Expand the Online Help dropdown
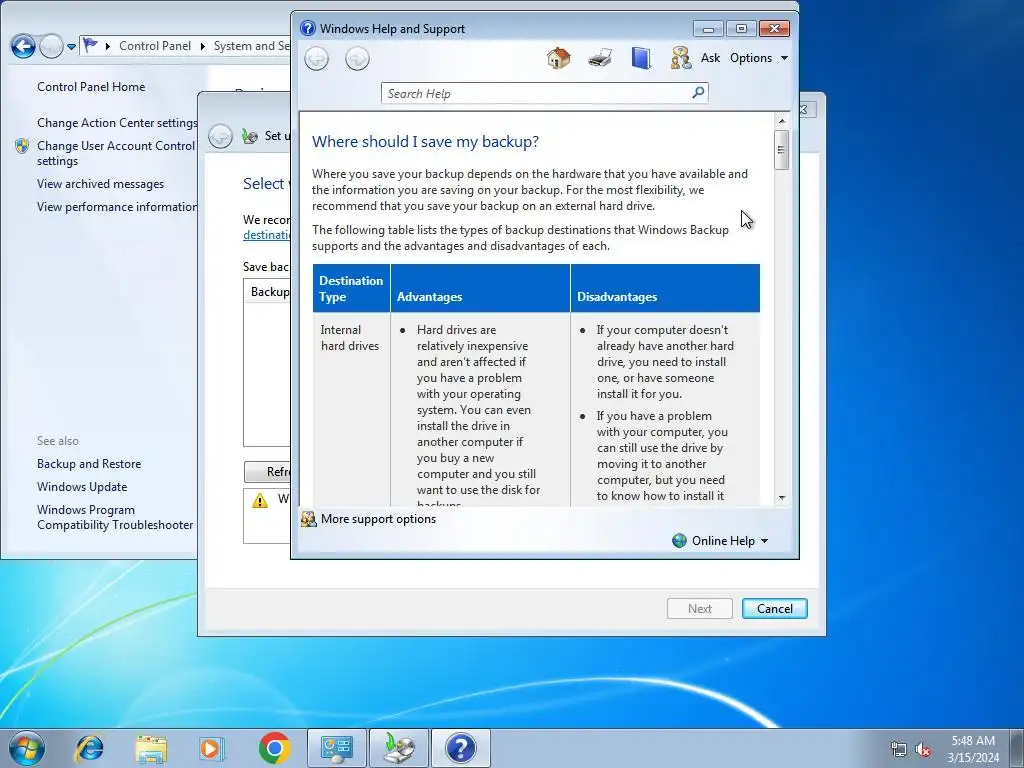 click(x=720, y=540)
